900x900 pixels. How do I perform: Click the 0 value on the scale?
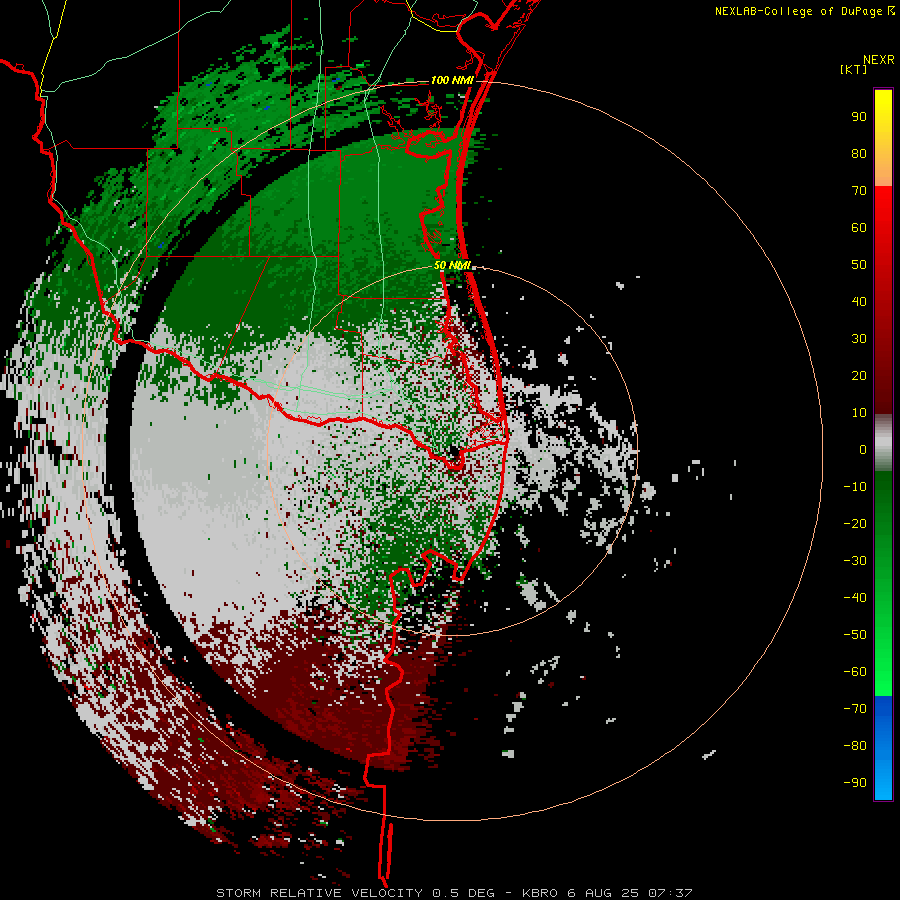point(863,449)
